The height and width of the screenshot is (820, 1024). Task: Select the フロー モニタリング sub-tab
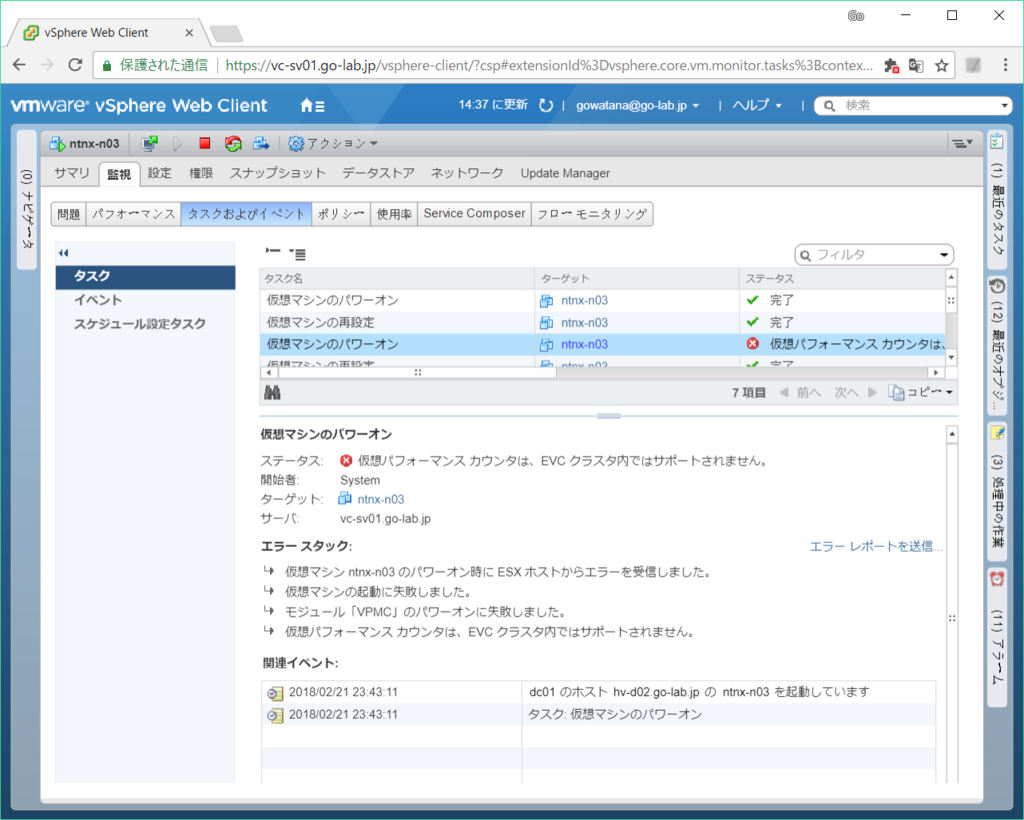[x=592, y=213]
